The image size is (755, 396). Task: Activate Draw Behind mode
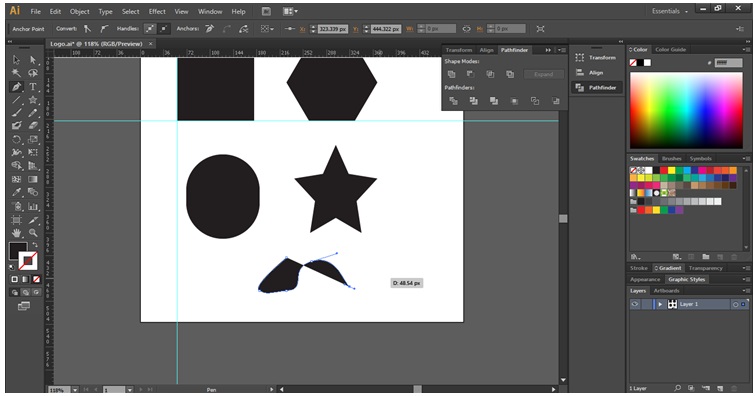26,292
